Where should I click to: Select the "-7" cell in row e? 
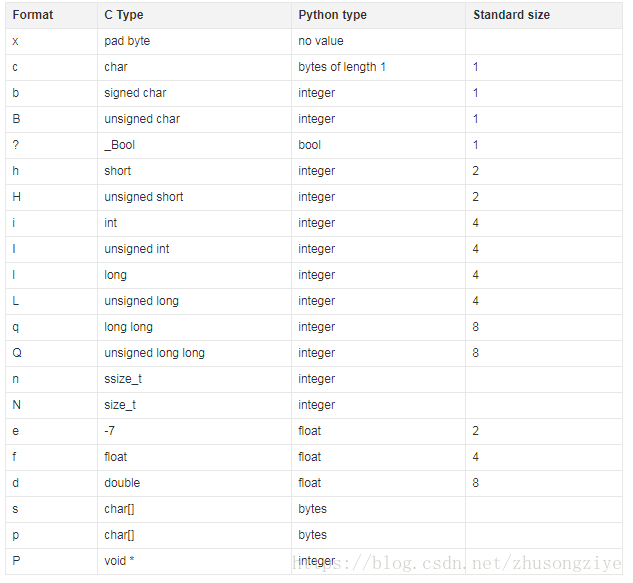[110, 431]
